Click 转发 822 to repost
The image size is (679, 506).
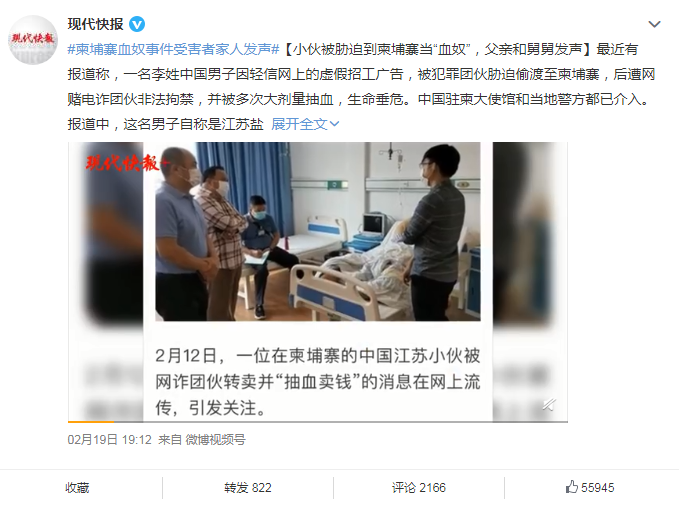point(248,488)
